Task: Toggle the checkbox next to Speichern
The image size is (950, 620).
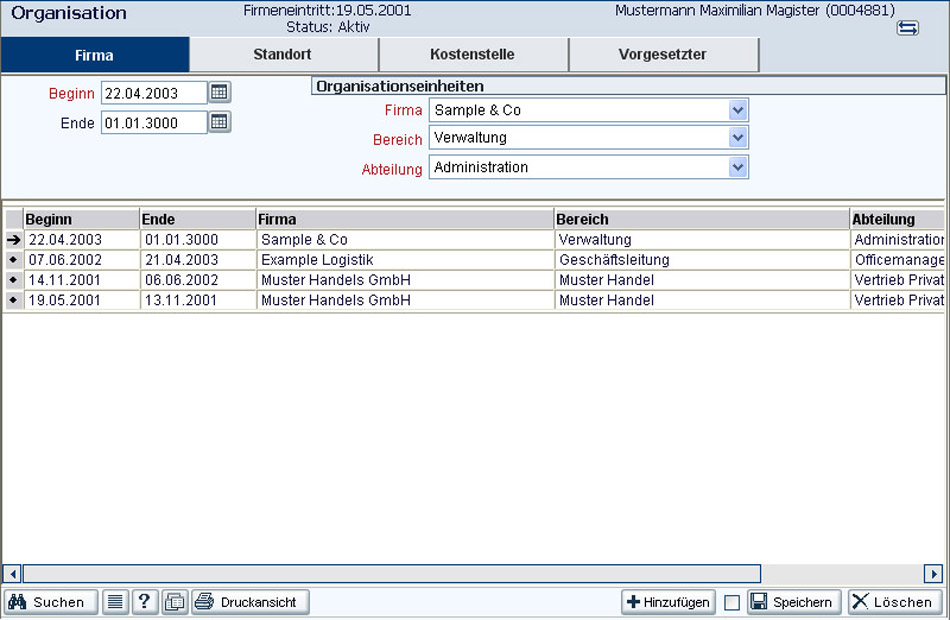Action: coord(731,602)
